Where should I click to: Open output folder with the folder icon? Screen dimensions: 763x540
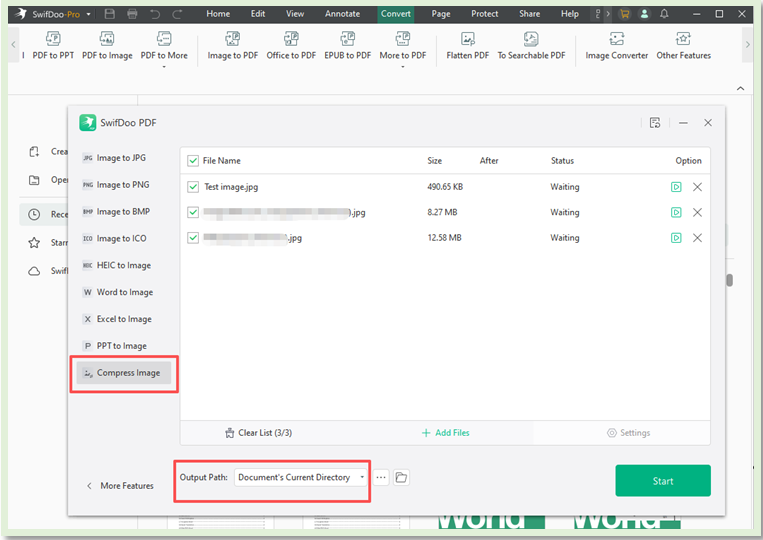(401, 478)
